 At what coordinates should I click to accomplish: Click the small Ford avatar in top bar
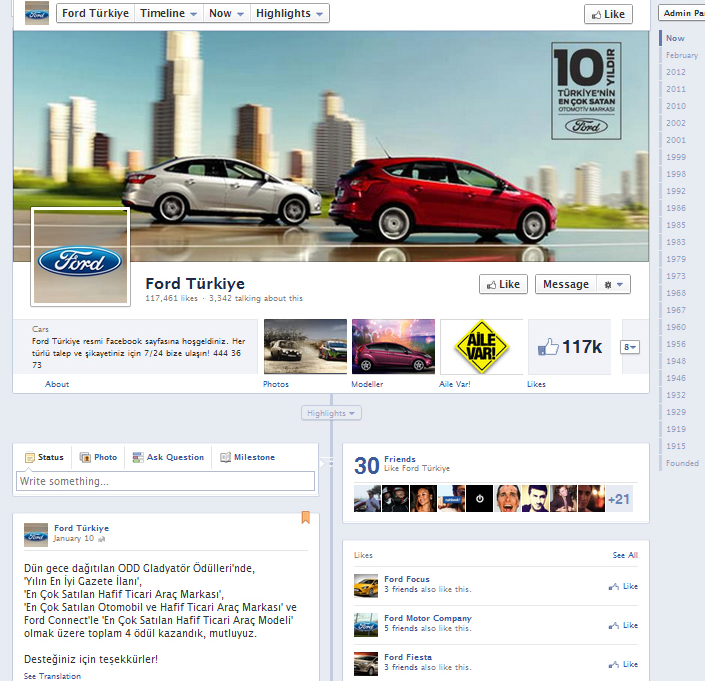(x=37, y=13)
